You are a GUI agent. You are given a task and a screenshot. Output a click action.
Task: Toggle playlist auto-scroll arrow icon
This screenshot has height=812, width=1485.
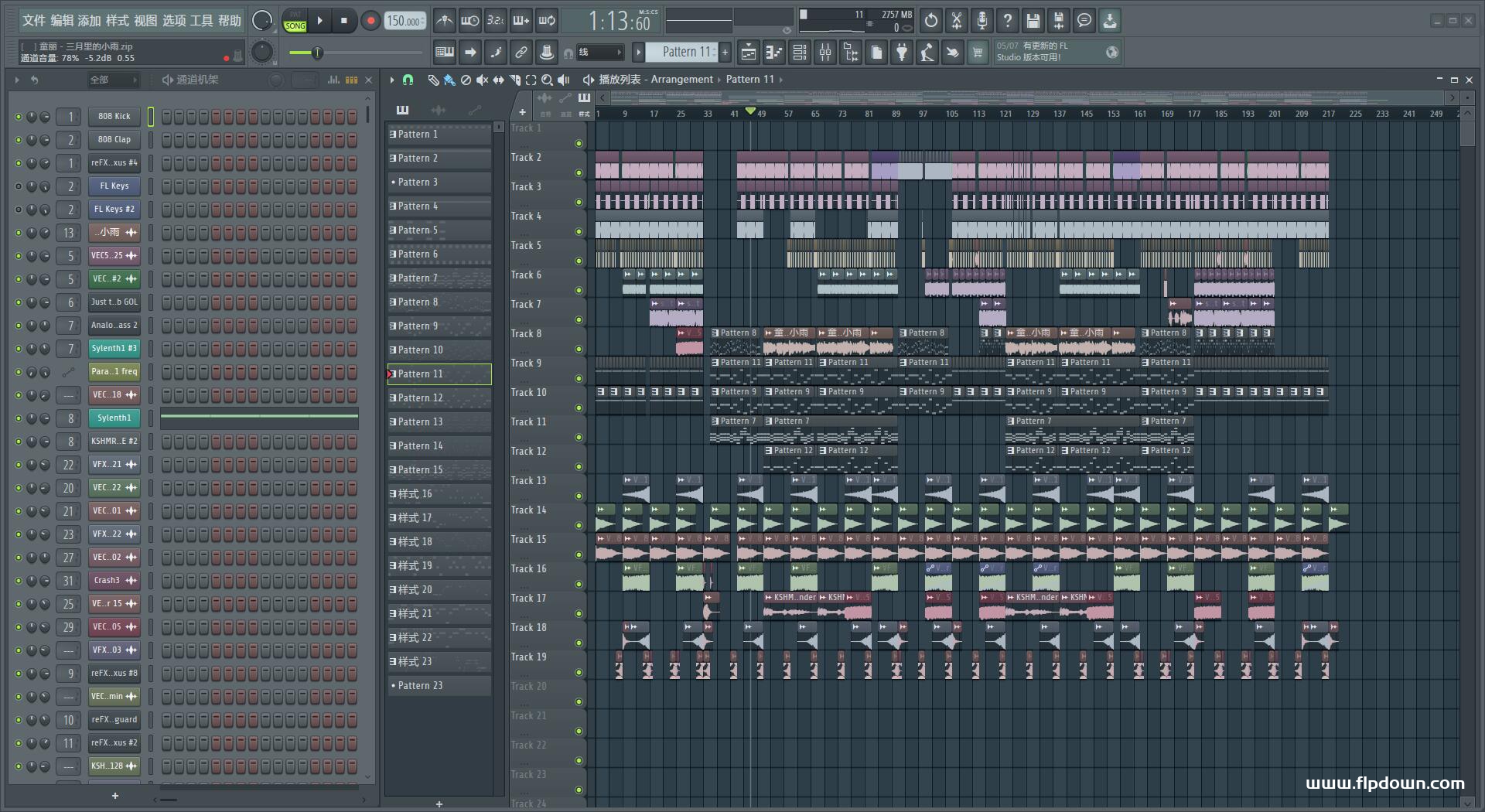[470, 53]
